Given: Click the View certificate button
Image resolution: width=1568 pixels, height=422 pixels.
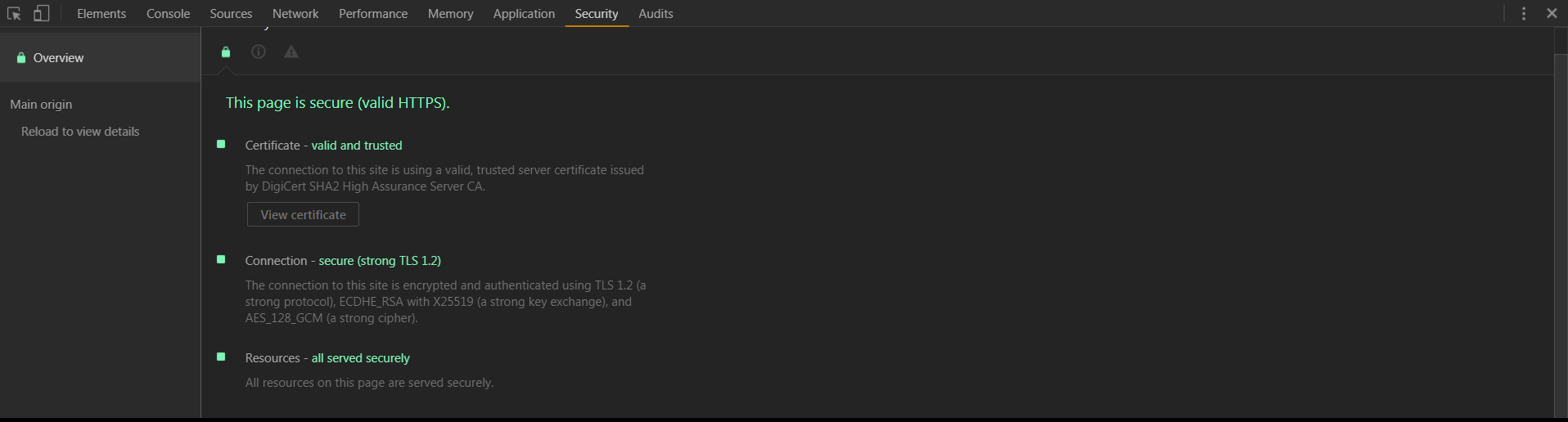Looking at the screenshot, I should pyautogui.click(x=303, y=215).
